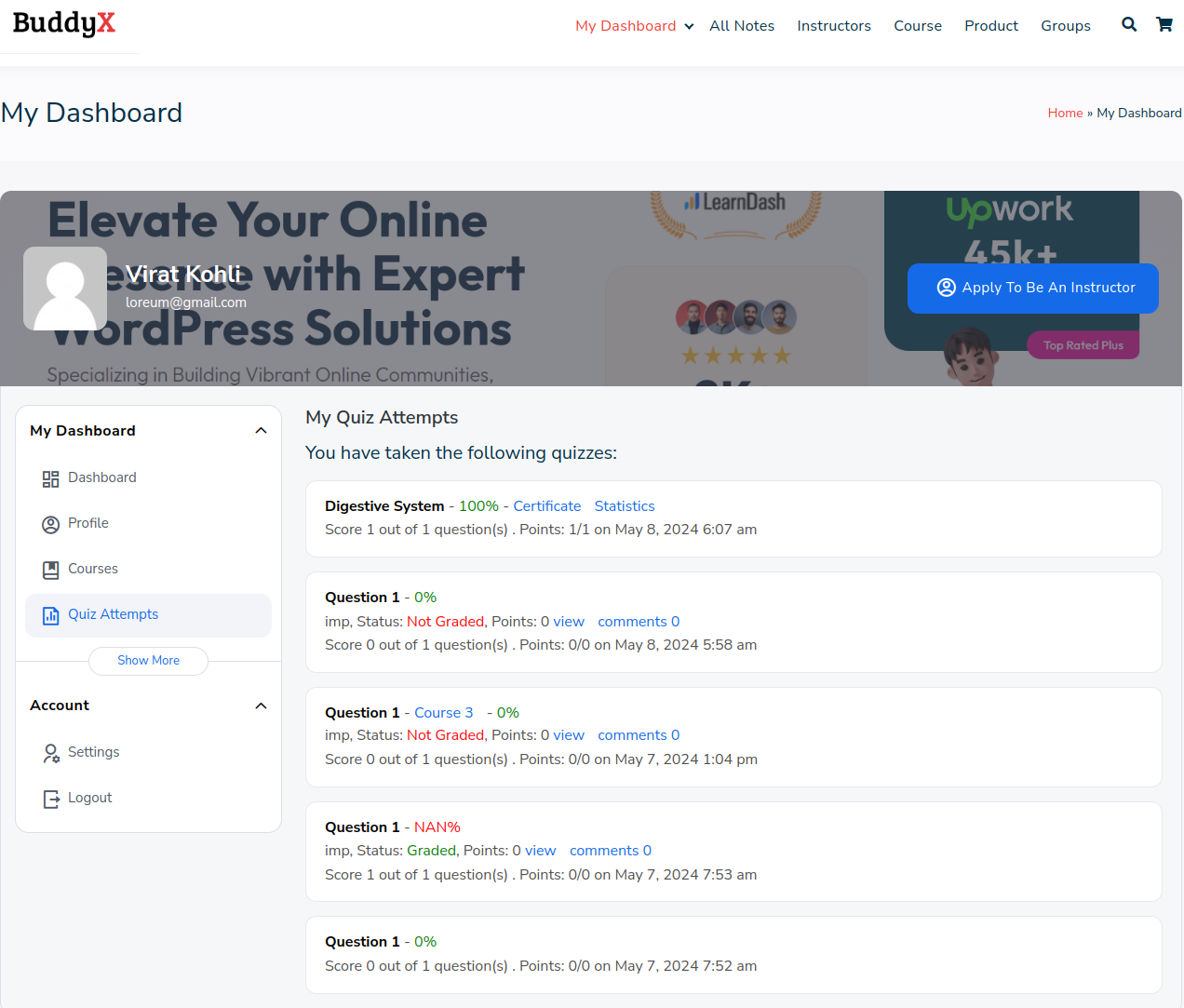Click the Settings user-gear icon
This screenshot has width=1184, height=1008.
50,753
